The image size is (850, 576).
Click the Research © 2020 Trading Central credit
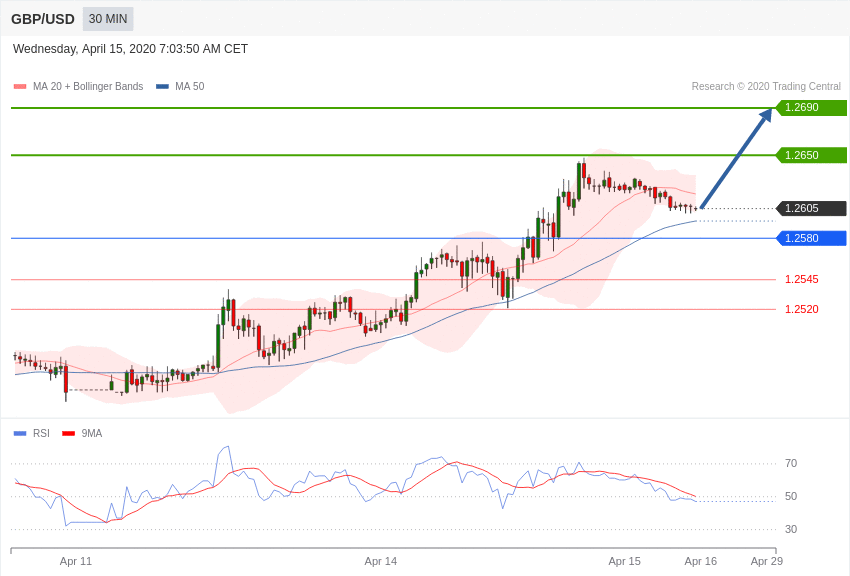tap(766, 86)
